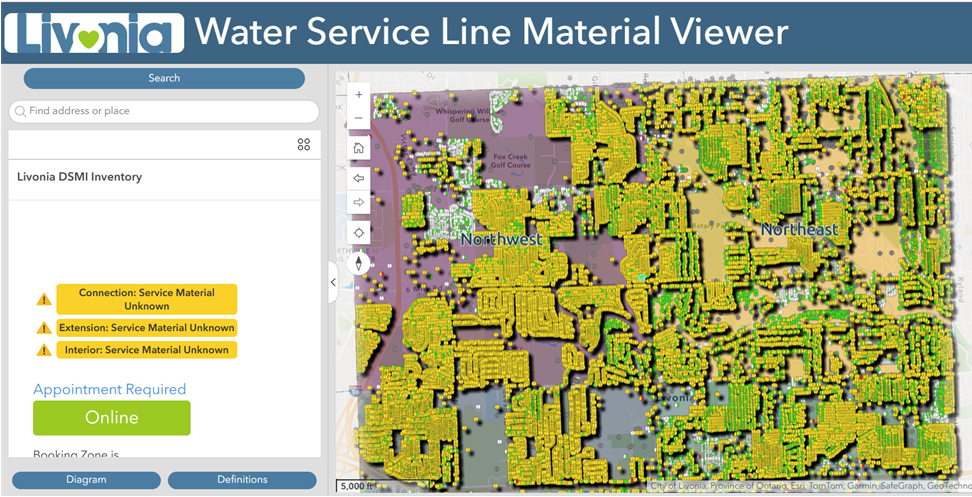
Task: Click the Northwest map label
Action: pyautogui.click(x=501, y=239)
